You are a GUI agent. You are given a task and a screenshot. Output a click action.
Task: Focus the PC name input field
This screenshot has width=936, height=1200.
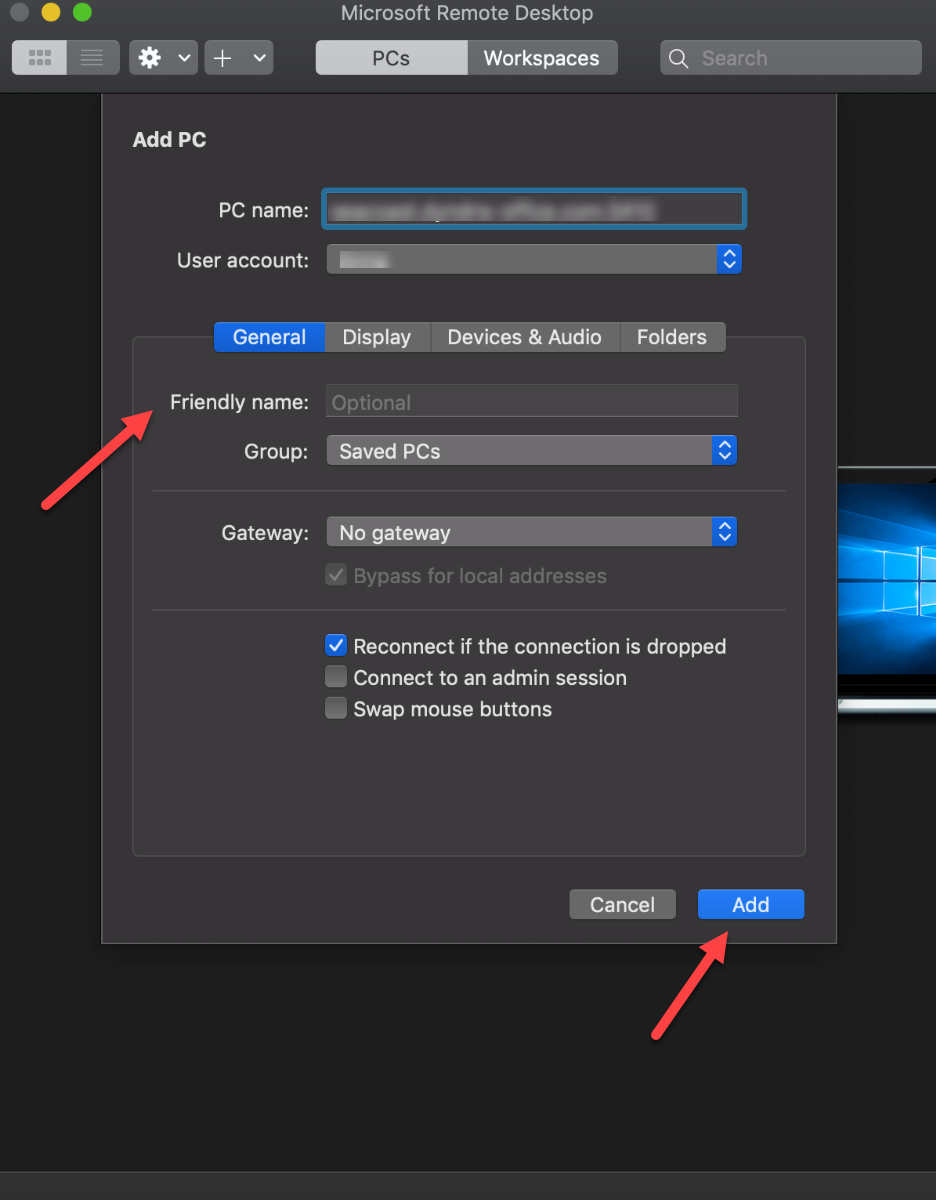pyautogui.click(x=534, y=209)
